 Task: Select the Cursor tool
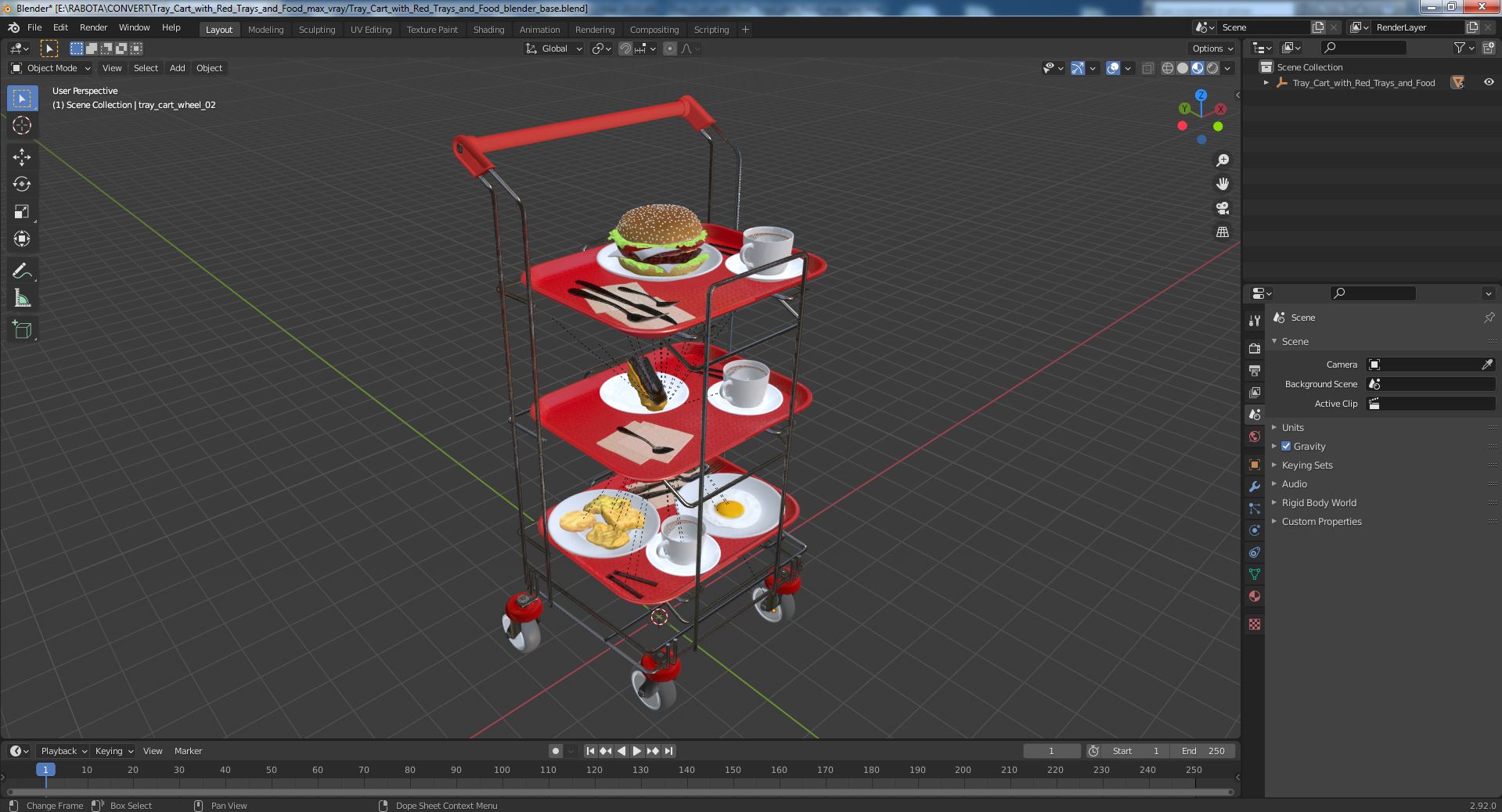22,125
